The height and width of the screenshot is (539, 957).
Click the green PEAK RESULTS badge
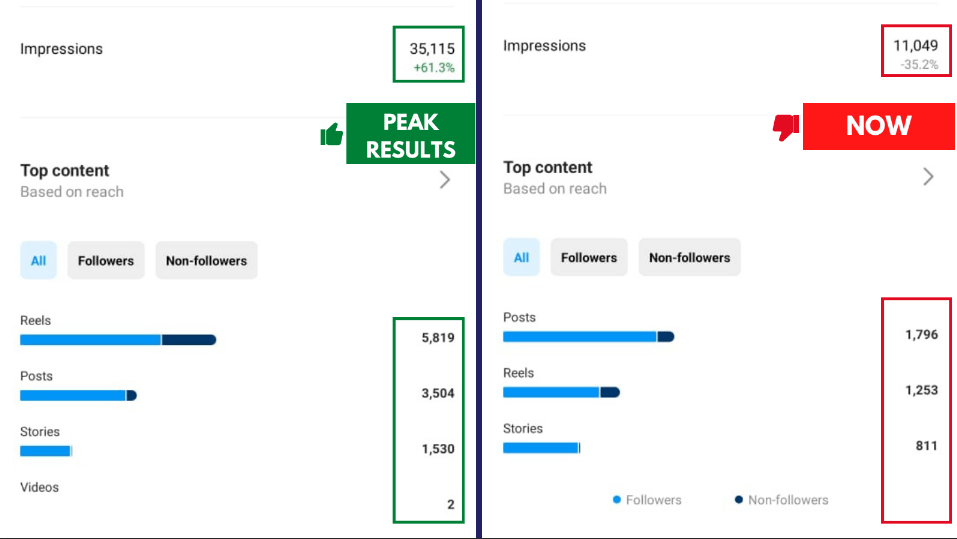[410, 135]
